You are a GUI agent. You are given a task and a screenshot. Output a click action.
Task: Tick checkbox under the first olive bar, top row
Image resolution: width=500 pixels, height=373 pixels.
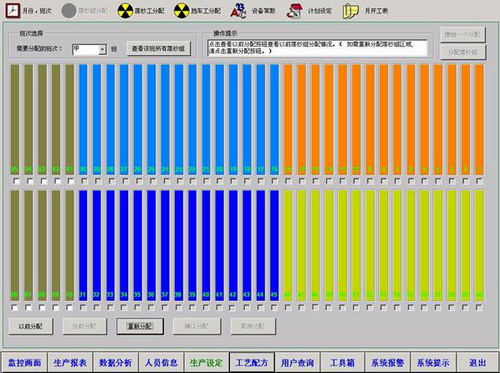point(15,181)
